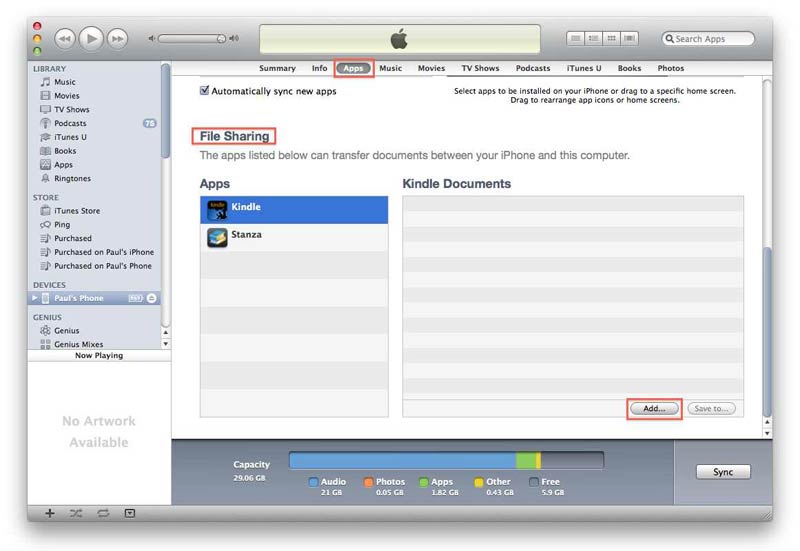Click the sidebar scroll up arrow
This screenshot has height=551, width=800.
coord(165,332)
